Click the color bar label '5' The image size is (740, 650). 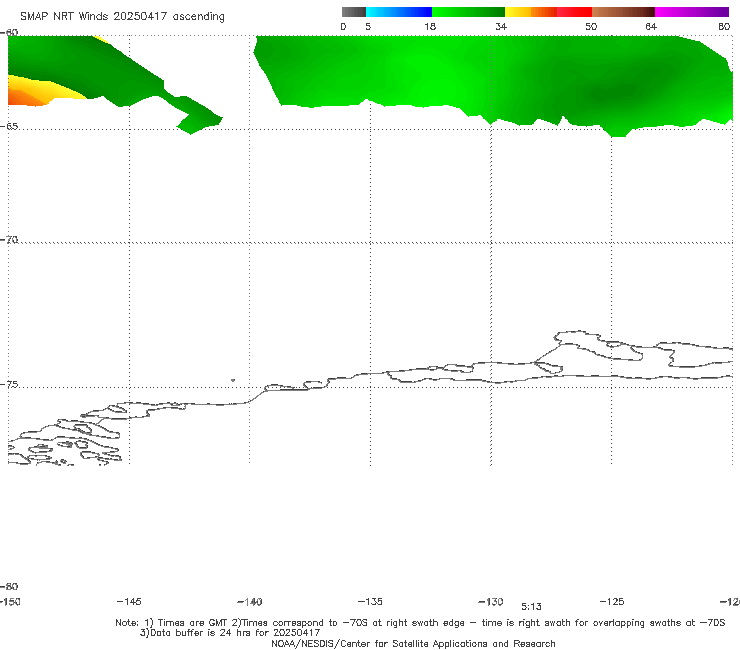tap(368, 27)
